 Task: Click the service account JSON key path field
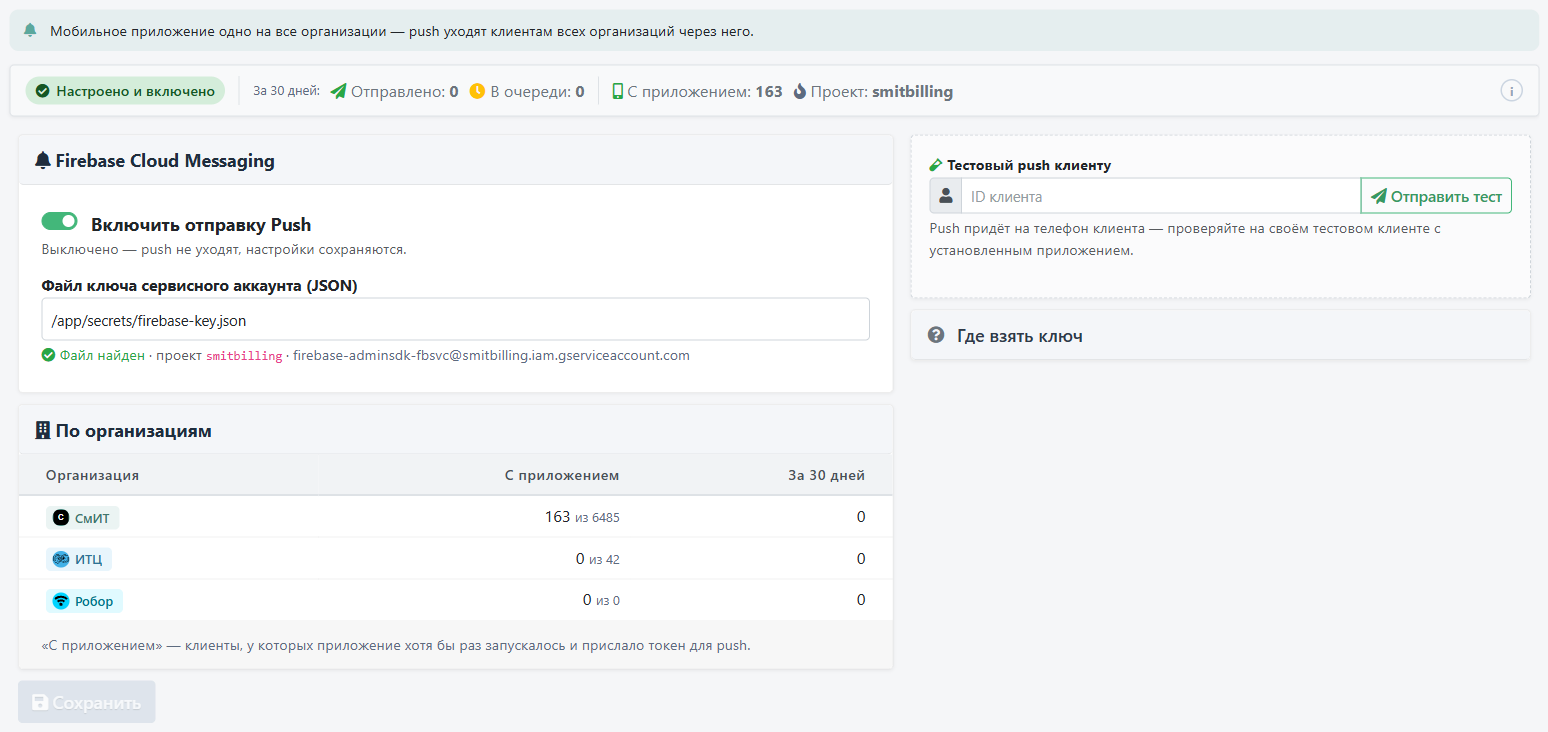pyautogui.click(x=456, y=319)
